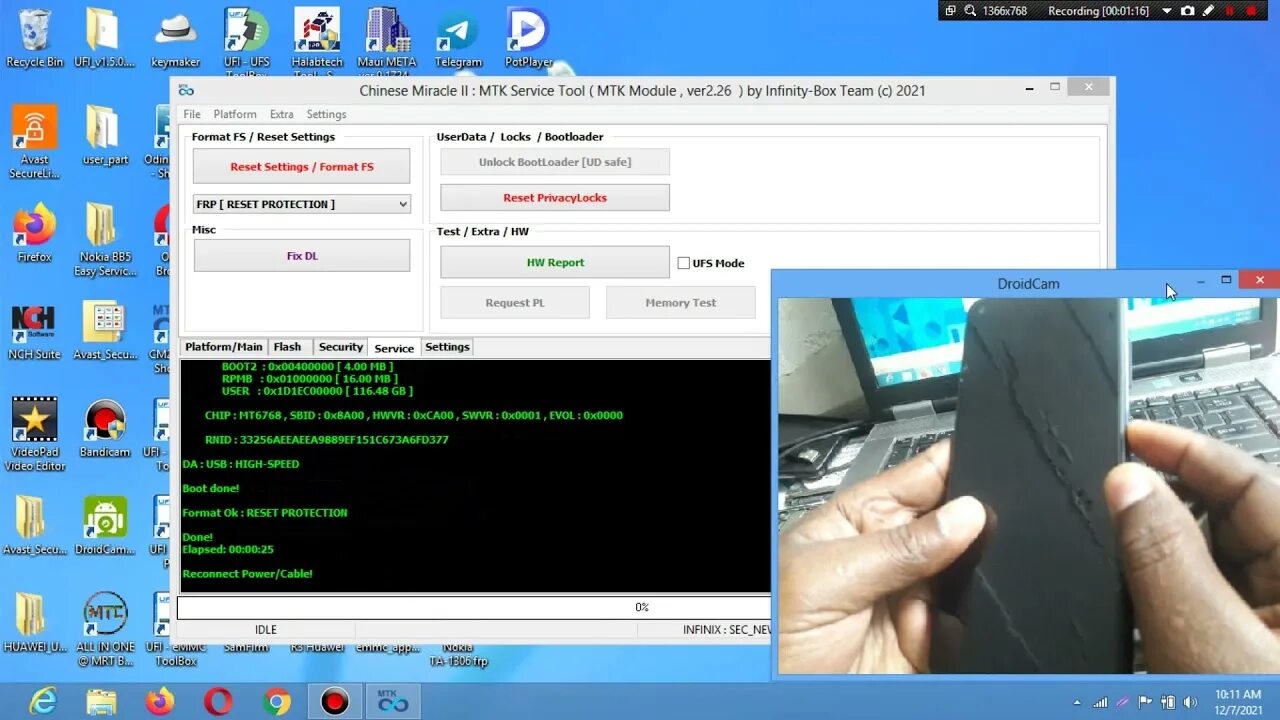Click Reset Settings / Format FS button

[x=301, y=166]
